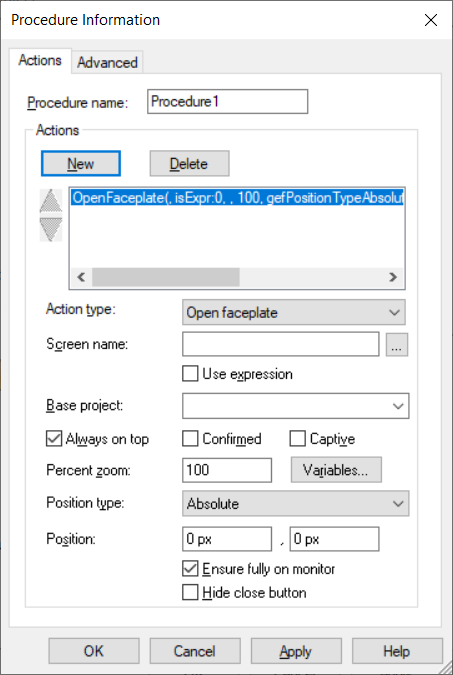This screenshot has height=675, width=453.
Task: Click the Delete action button
Action: 189,164
